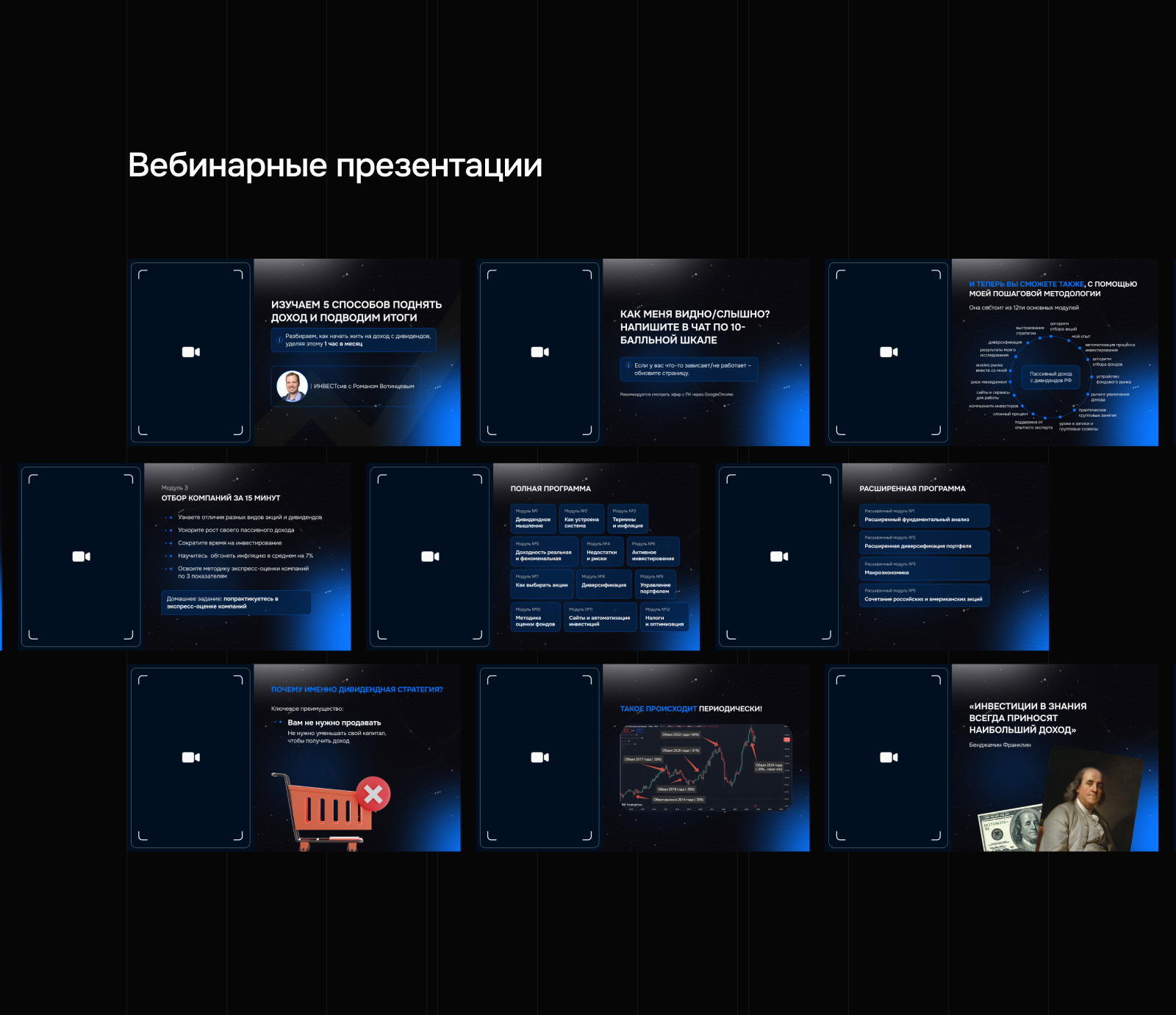Click the camera icon on the "Полная программа" slide
This screenshot has height=1015, width=1176.
tap(430, 556)
